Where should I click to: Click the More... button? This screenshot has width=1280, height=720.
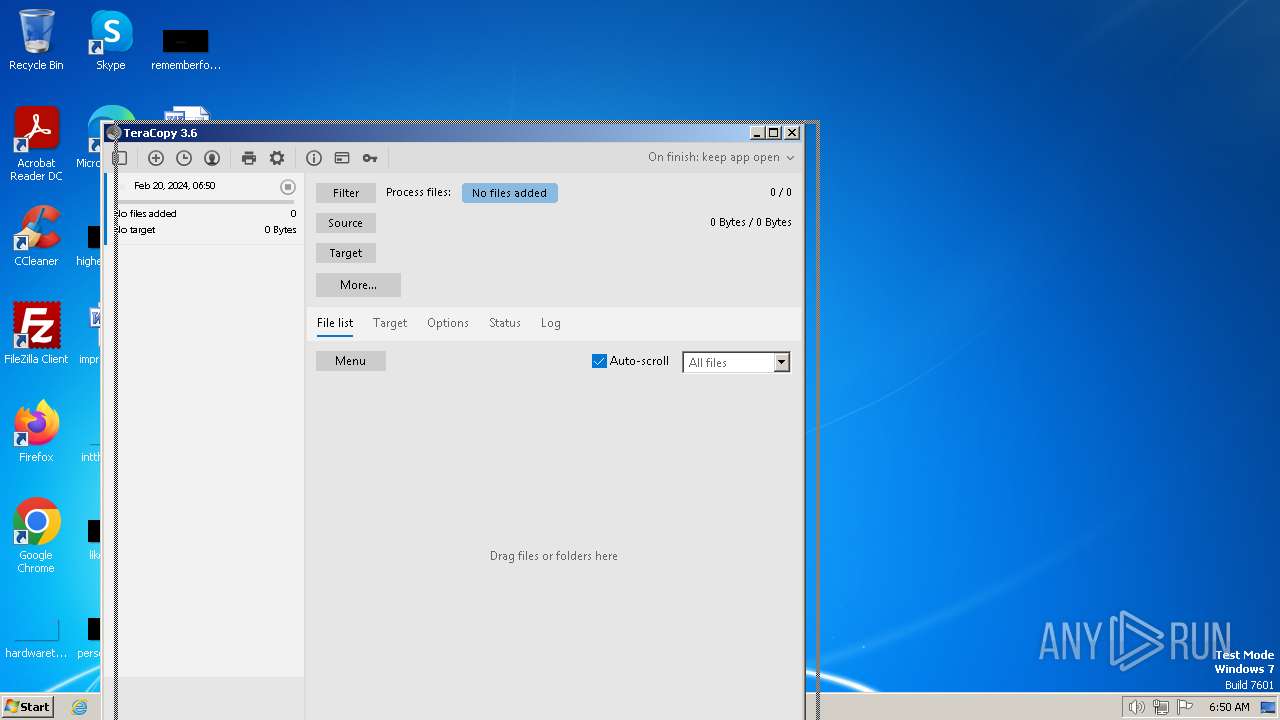[x=358, y=285]
